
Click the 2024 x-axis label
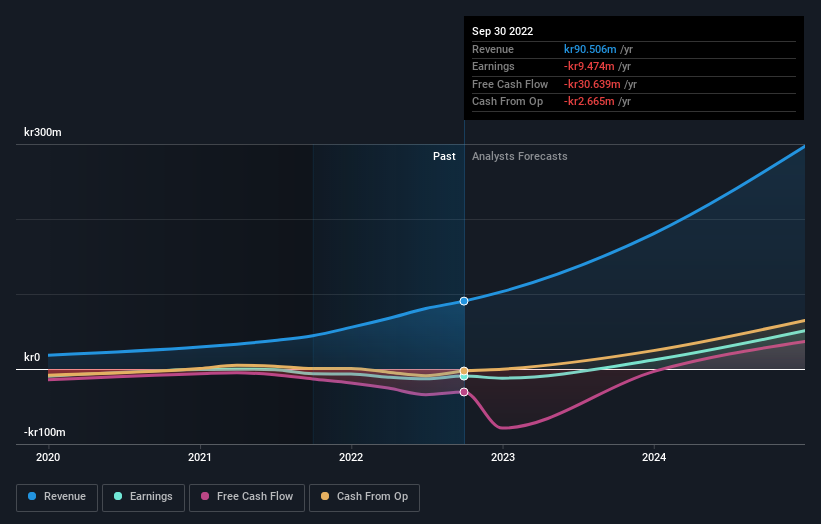(x=654, y=458)
